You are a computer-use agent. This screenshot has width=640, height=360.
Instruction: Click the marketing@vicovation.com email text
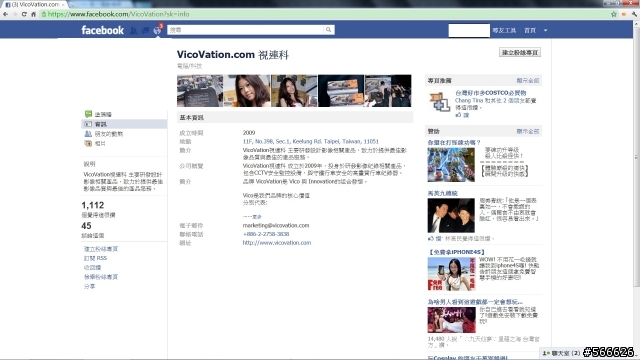(x=276, y=225)
